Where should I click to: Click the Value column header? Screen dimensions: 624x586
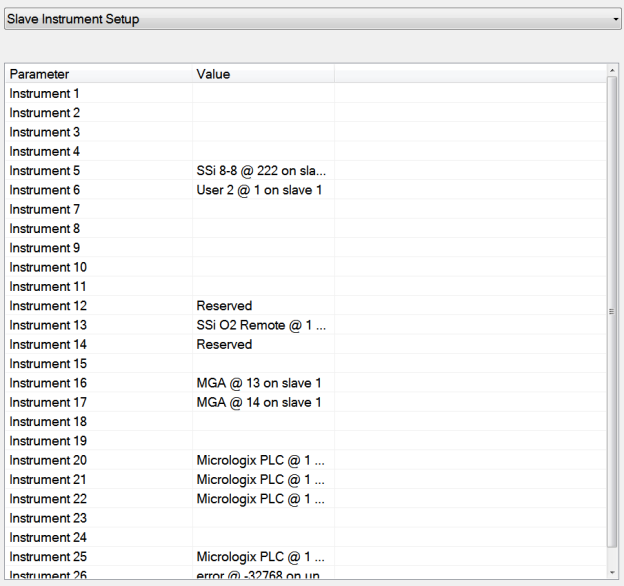click(263, 74)
